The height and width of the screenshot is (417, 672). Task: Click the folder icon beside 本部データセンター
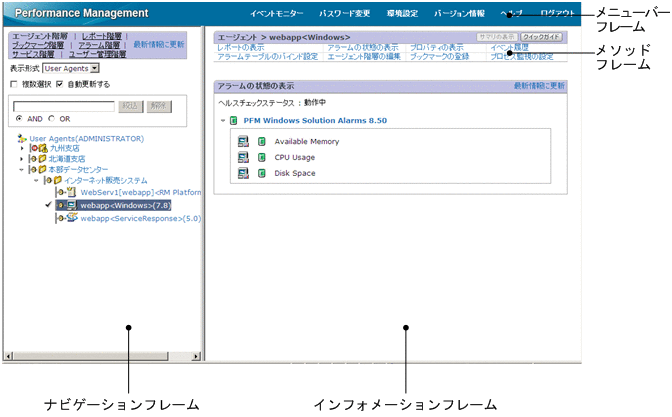tap(42, 169)
